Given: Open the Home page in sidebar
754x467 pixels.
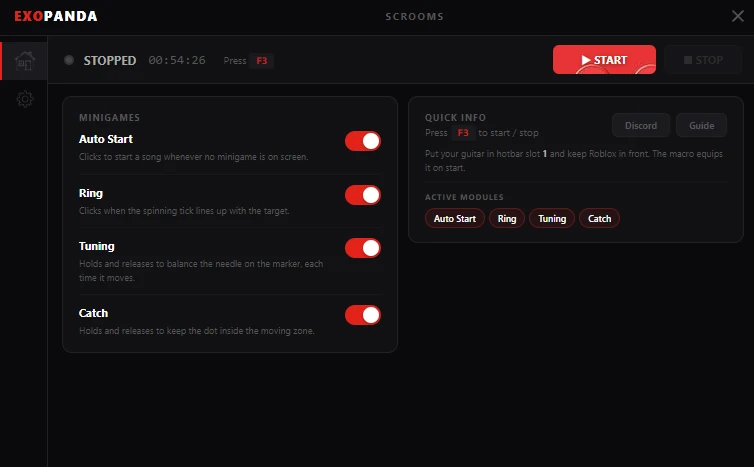Looking at the screenshot, I should [25, 61].
